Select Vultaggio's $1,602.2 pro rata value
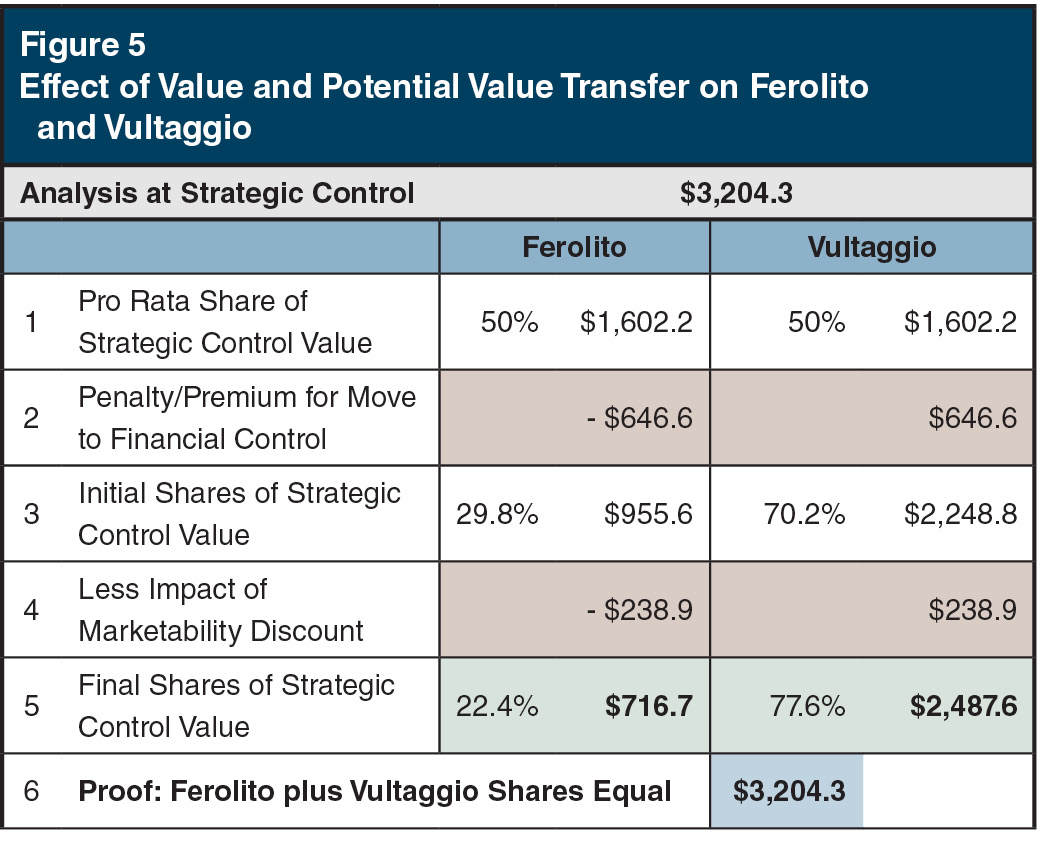Viewport: 1050px width, 848px height. click(960, 323)
